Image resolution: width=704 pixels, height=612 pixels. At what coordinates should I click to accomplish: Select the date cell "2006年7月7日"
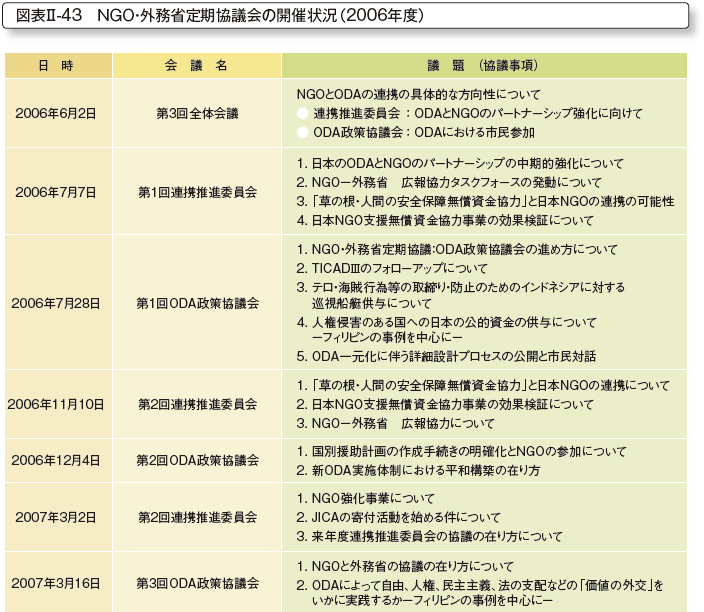[x=56, y=192]
